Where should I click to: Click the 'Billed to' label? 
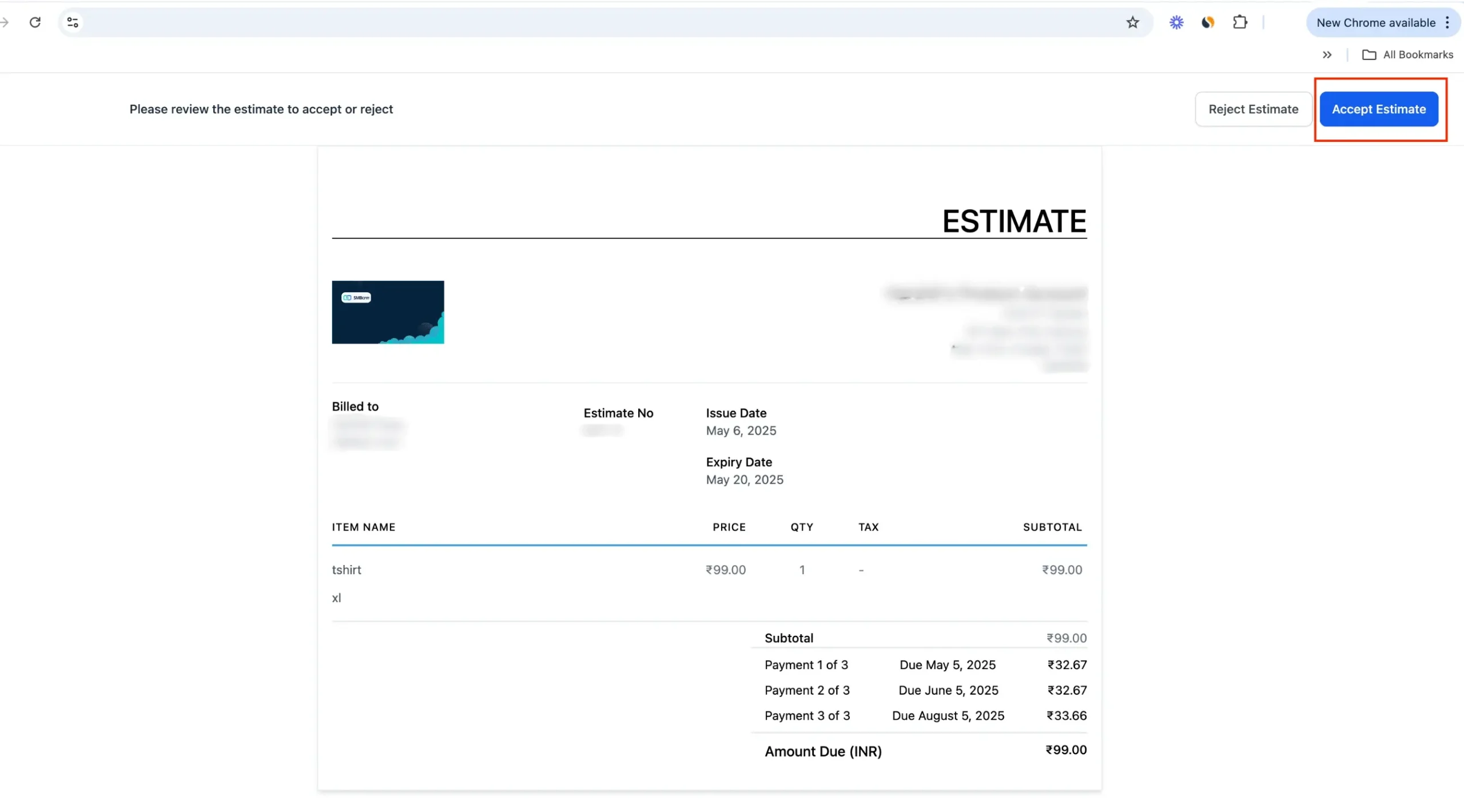tap(355, 407)
